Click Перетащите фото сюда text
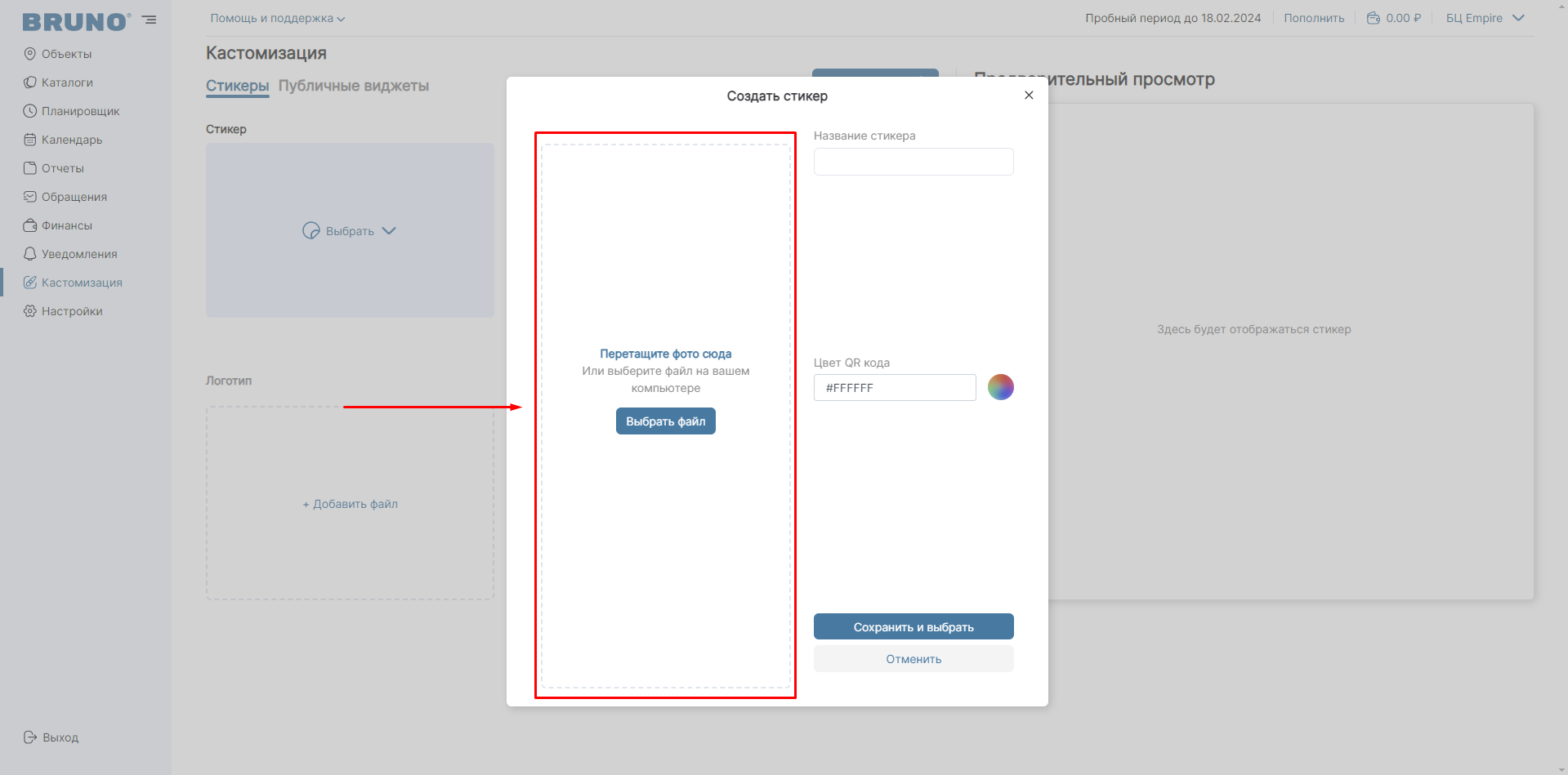Viewport: 1568px width, 775px height. 666,354
